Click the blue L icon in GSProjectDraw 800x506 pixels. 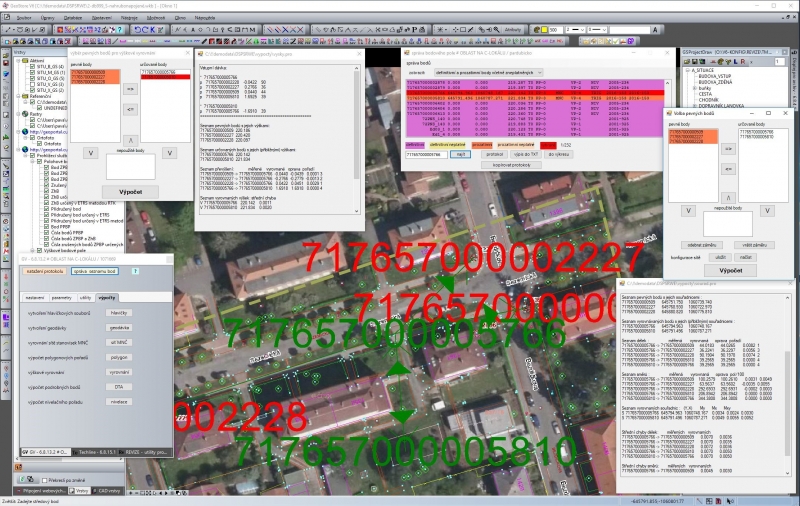point(736,61)
